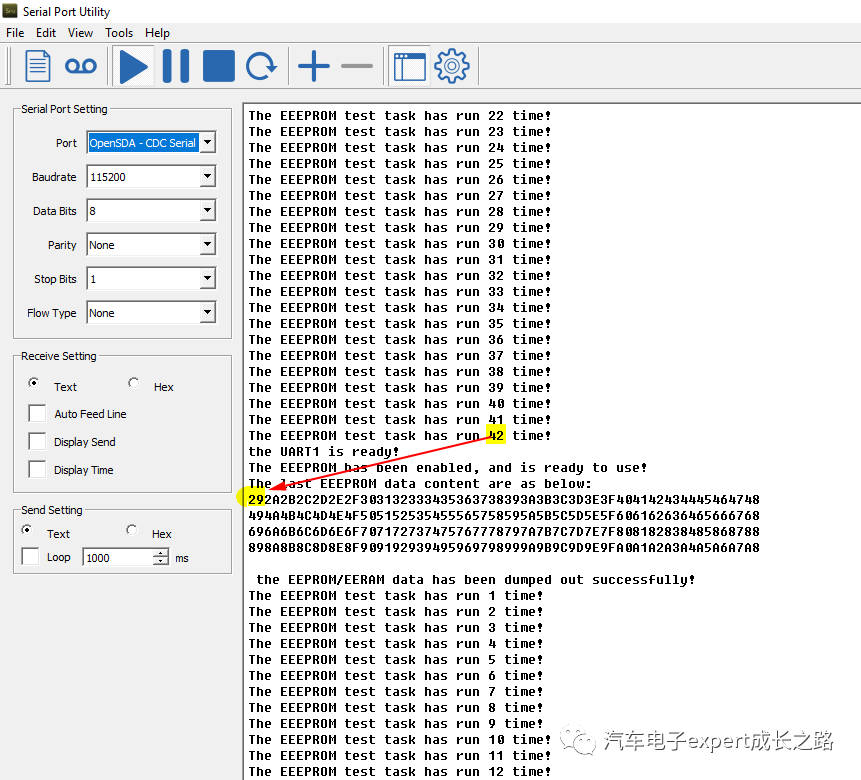Click the new document icon in toolbar
The height and width of the screenshot is (780, 861).
[38, 67]
